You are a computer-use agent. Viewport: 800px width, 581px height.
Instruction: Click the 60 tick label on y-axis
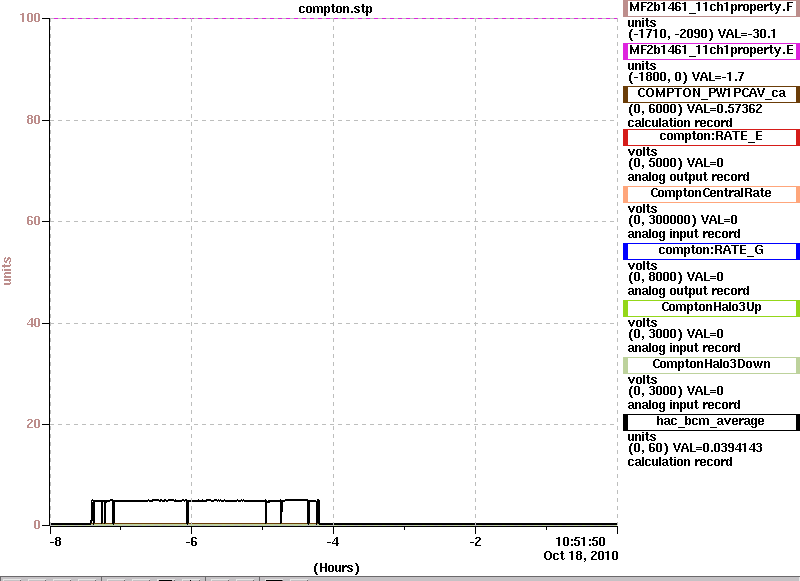tap(33, 221)
